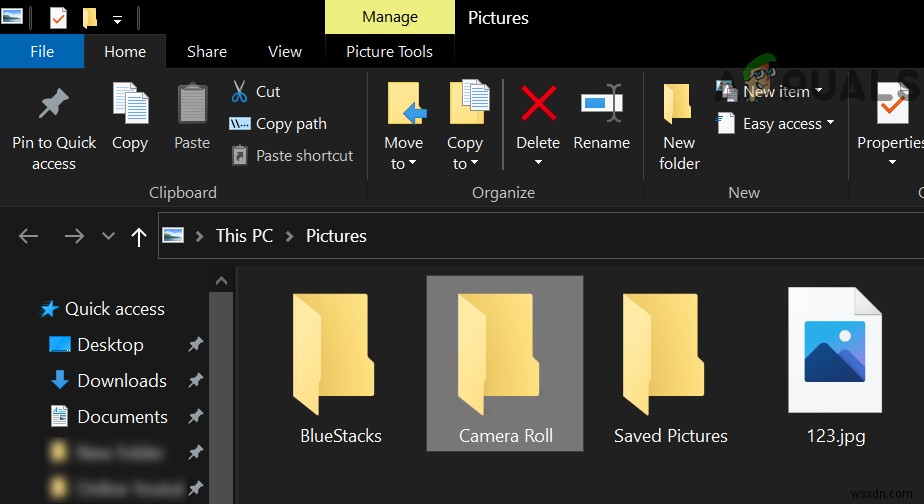924x504 pixels.
Task: Click the Copy path ribbon button
Action: pos(278,124)
